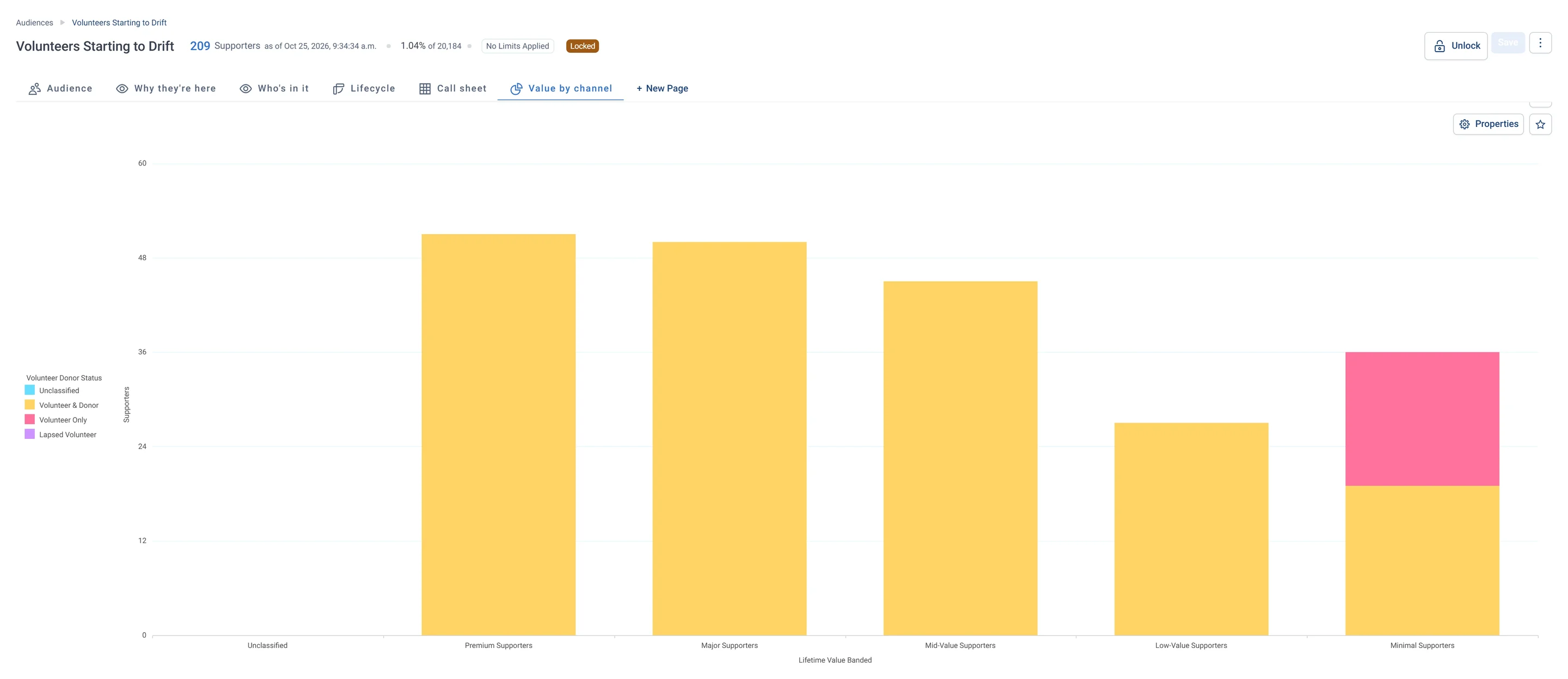Click the Unclassified x-axis label
The width and height of the screenshot is (1568, 679).
(267, 645)
